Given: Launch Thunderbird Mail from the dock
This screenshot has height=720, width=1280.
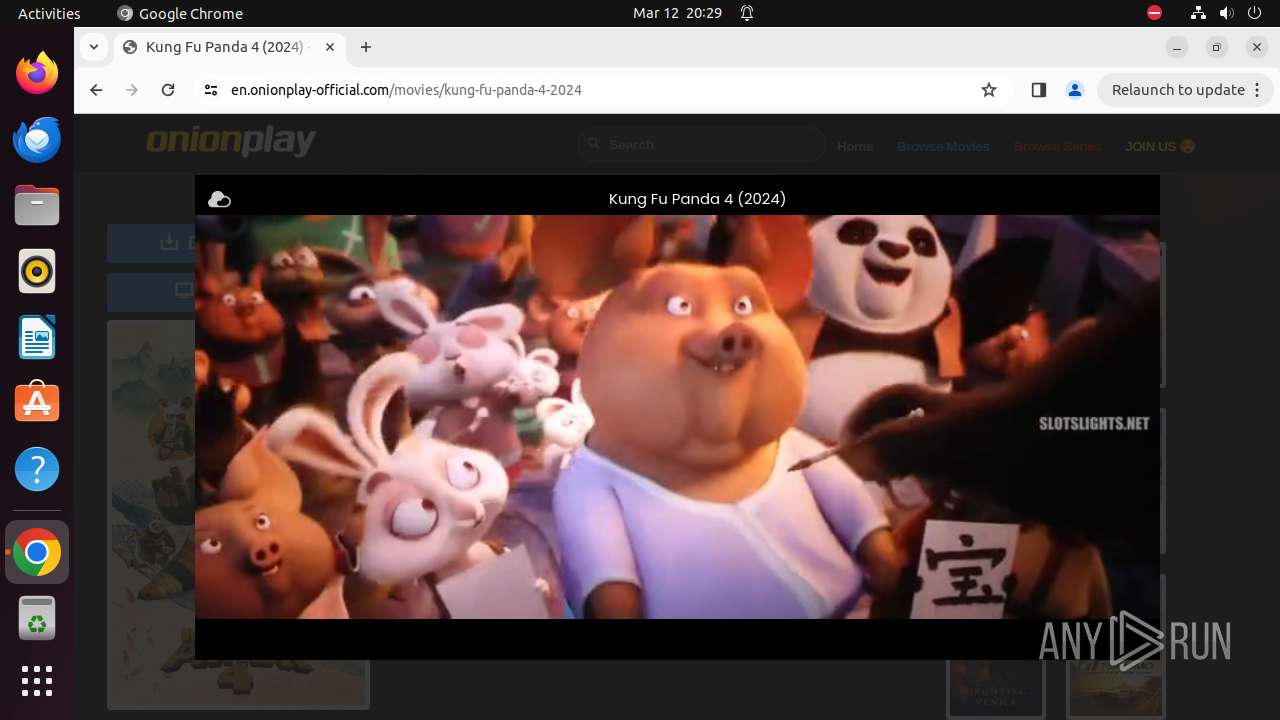Looking at the screenshot, I should 37,139.
